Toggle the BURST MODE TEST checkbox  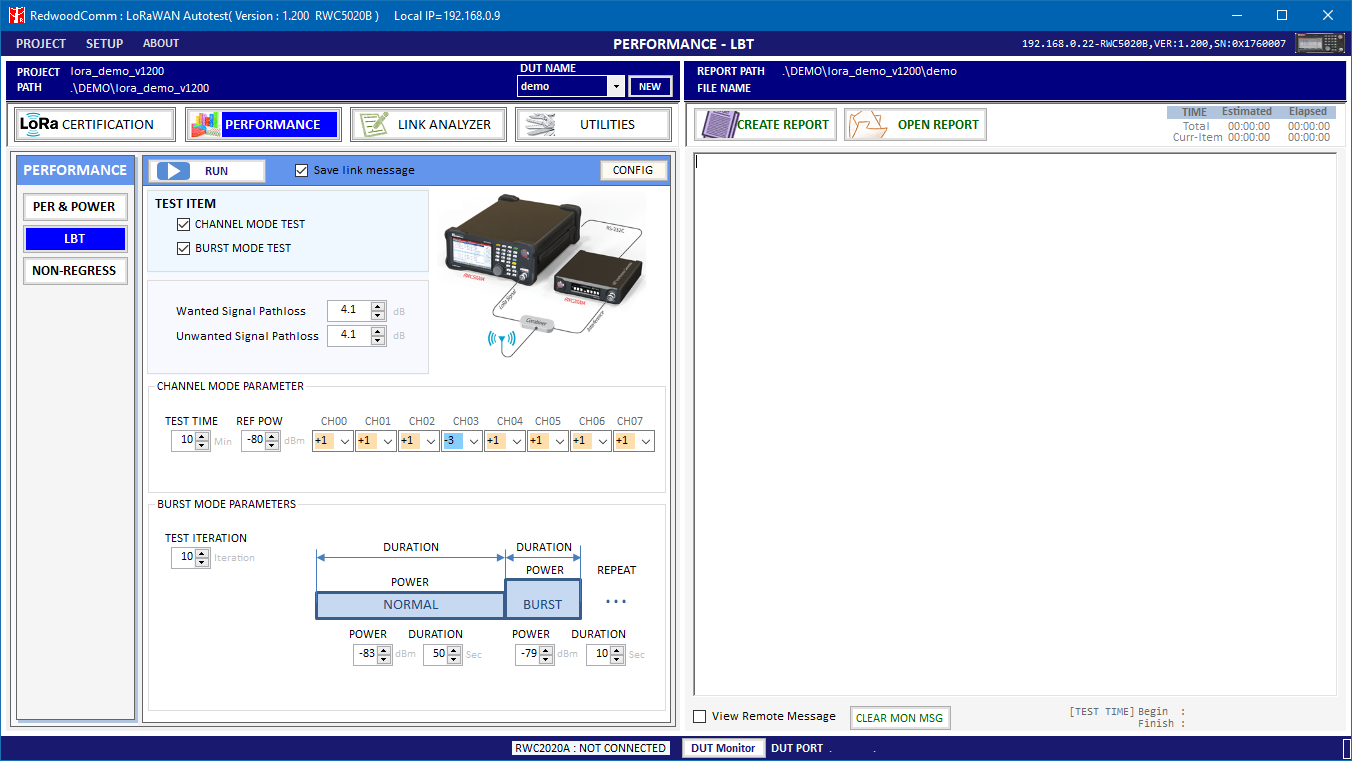183,248
